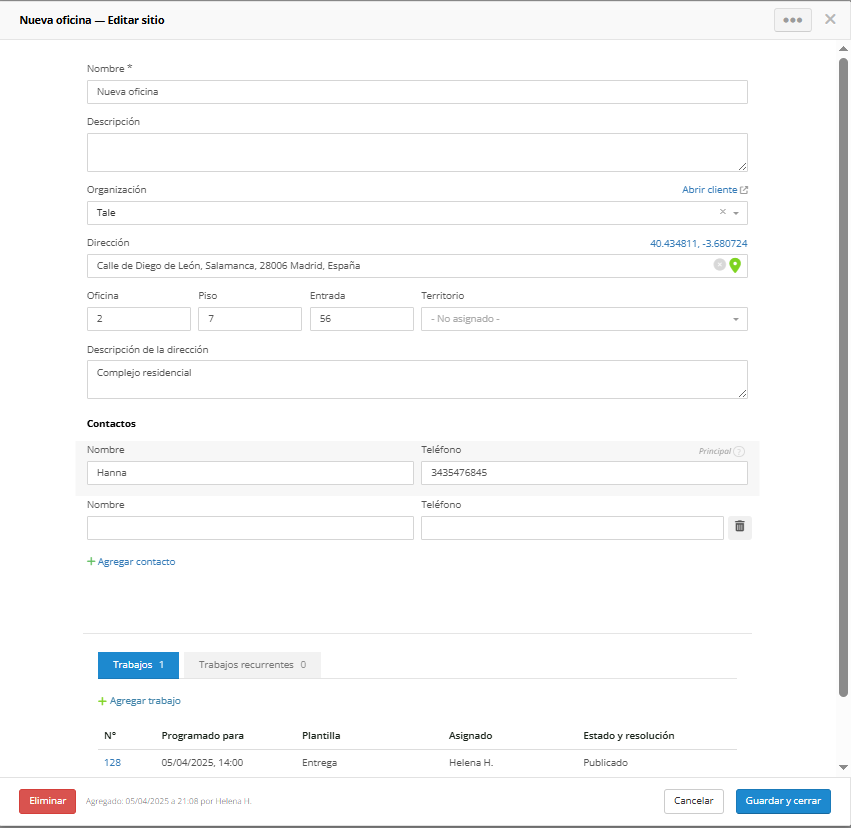Open the Territorio dropdown
Viewport: 851px width, 828px height.
(584, 319)
